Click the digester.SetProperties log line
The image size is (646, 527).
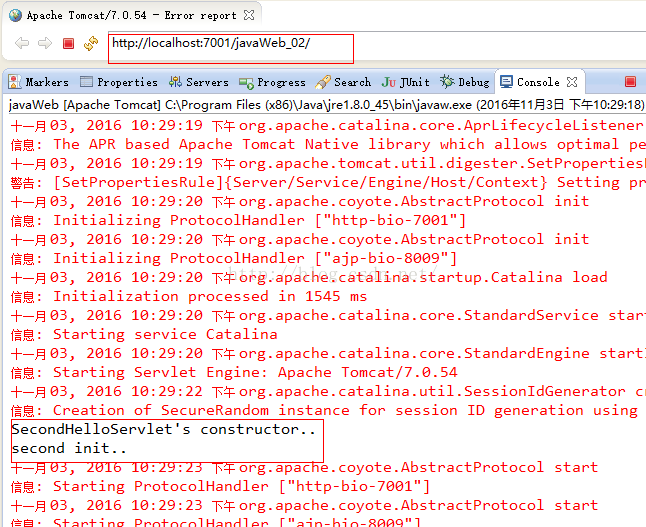pyautogui.click(x=328, y=164)
